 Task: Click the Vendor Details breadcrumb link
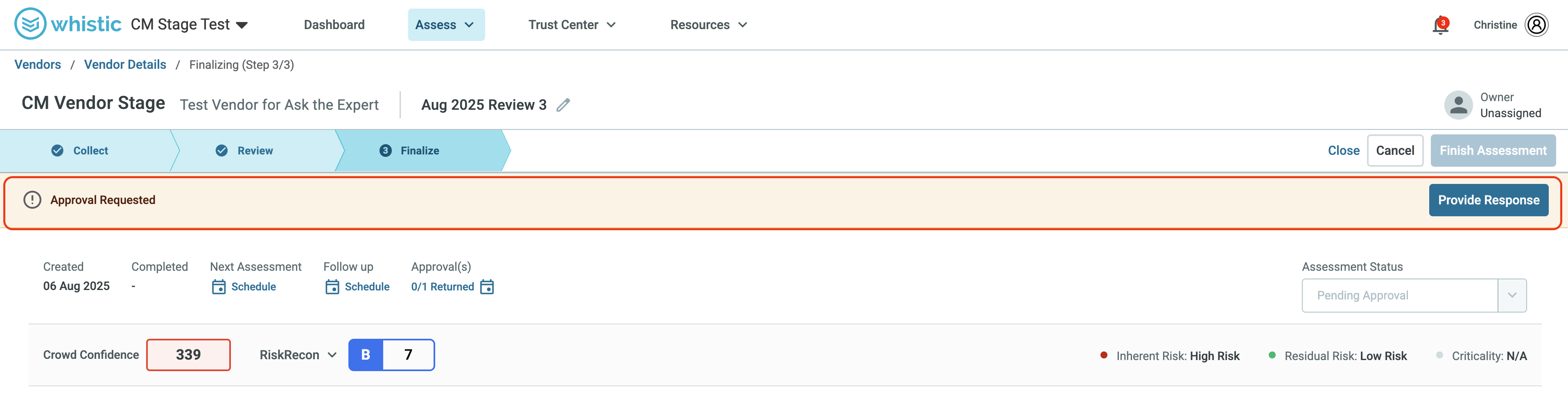[x=125, y=65]
